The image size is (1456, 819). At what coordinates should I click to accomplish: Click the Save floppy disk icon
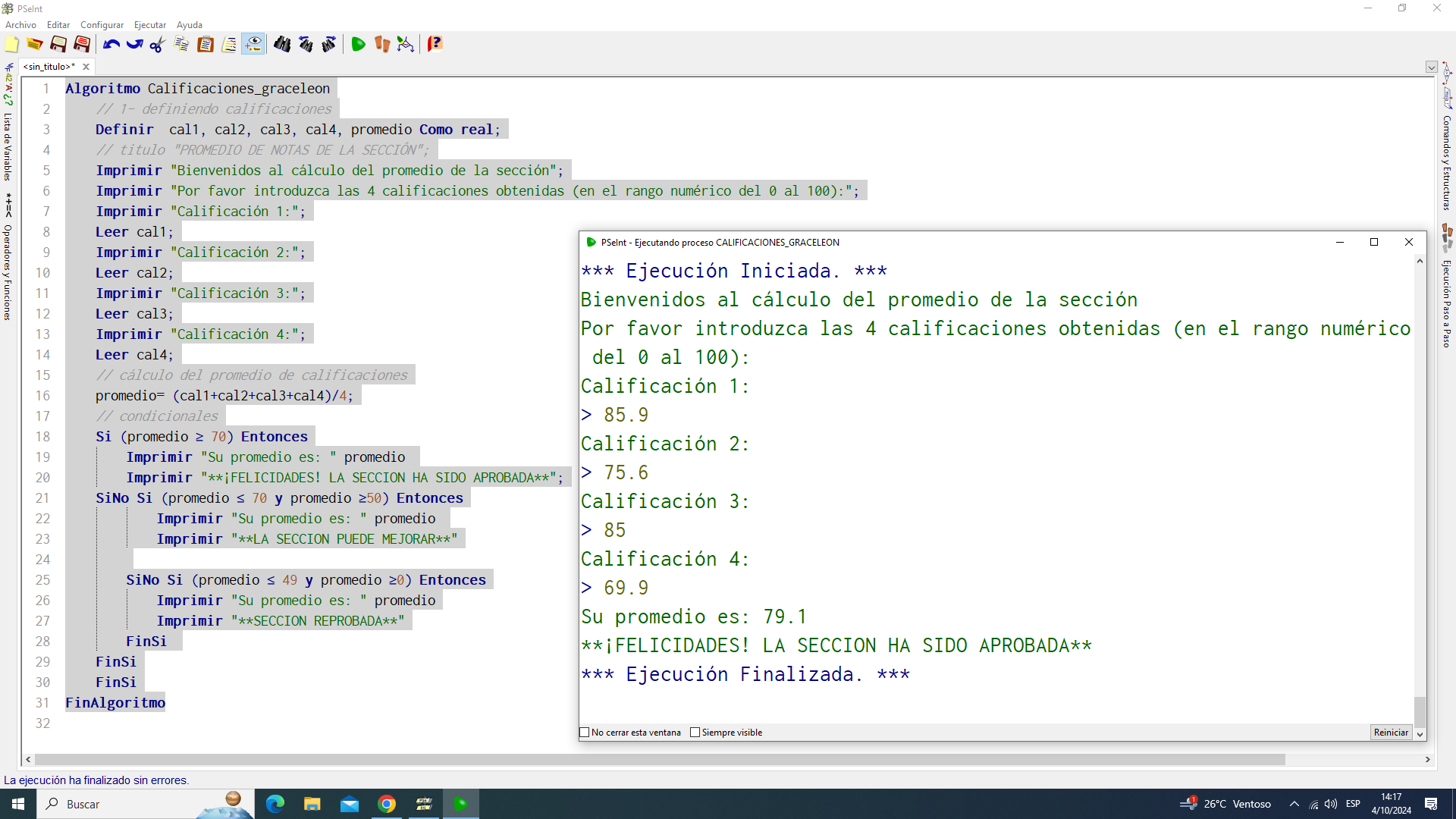tap(58, 45)
